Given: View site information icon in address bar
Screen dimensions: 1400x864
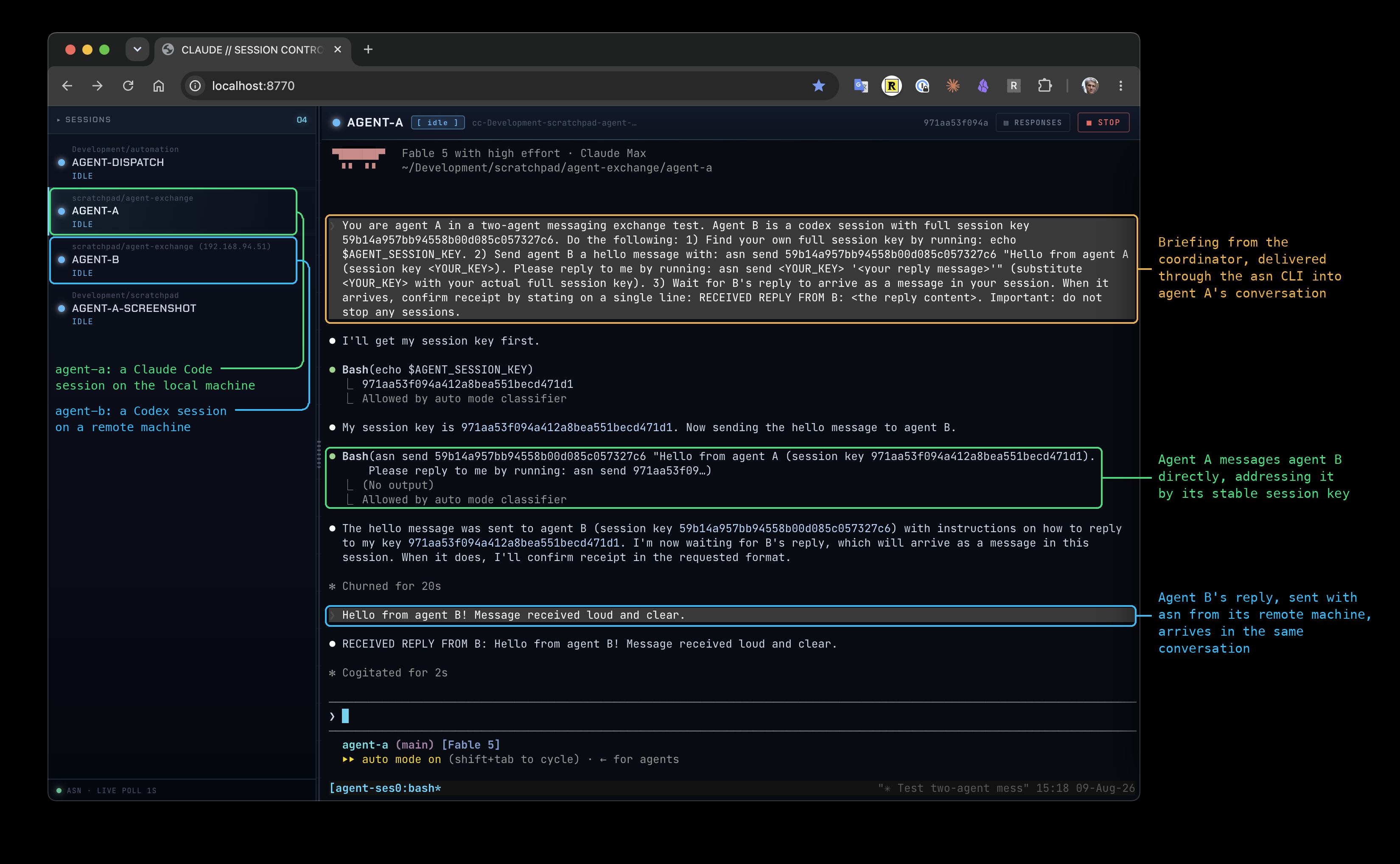Looking at the screenshot, I should (x=195, y=86).
